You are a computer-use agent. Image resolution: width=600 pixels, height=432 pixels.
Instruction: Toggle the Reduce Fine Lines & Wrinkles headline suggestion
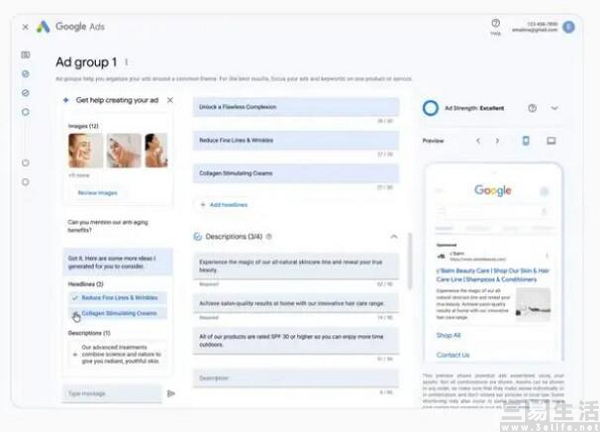point(76,298)
